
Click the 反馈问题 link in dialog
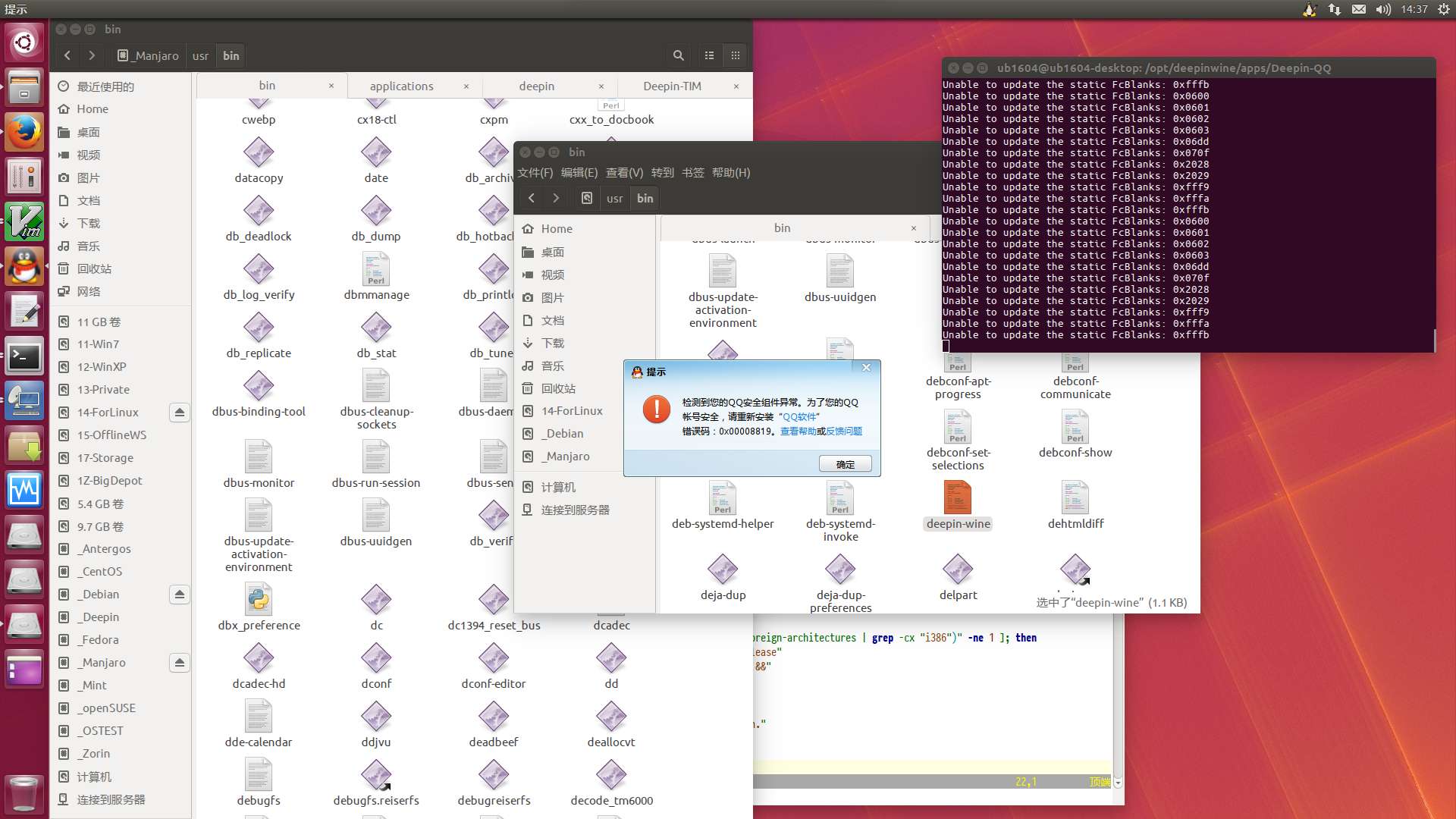(844, 431)
